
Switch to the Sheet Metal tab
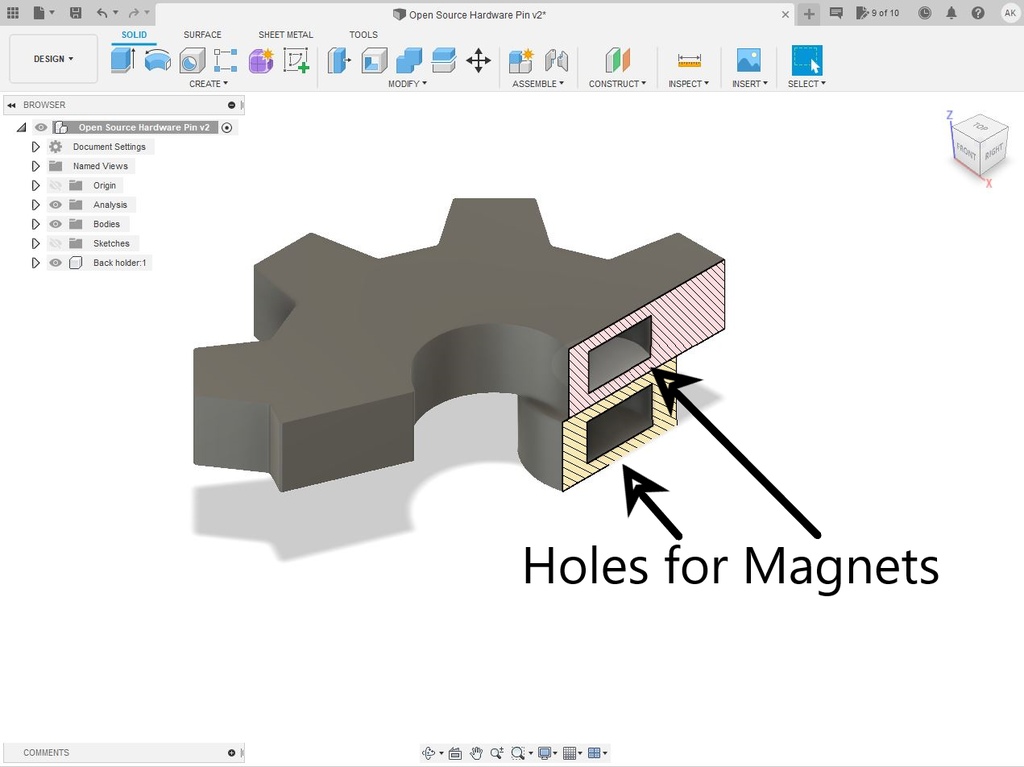click(x=285, y=34)
